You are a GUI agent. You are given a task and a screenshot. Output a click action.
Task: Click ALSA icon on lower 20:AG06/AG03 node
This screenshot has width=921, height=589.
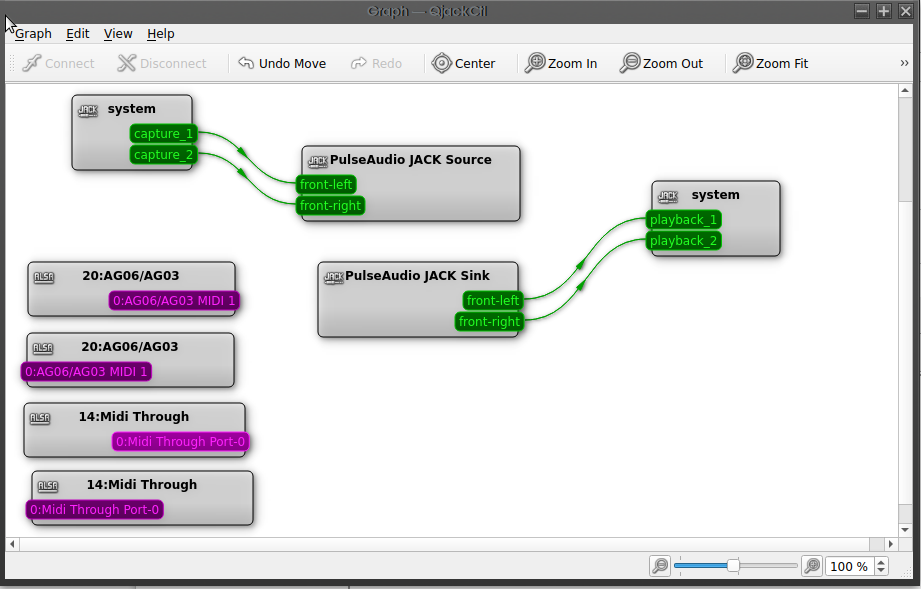coord(43,348)
